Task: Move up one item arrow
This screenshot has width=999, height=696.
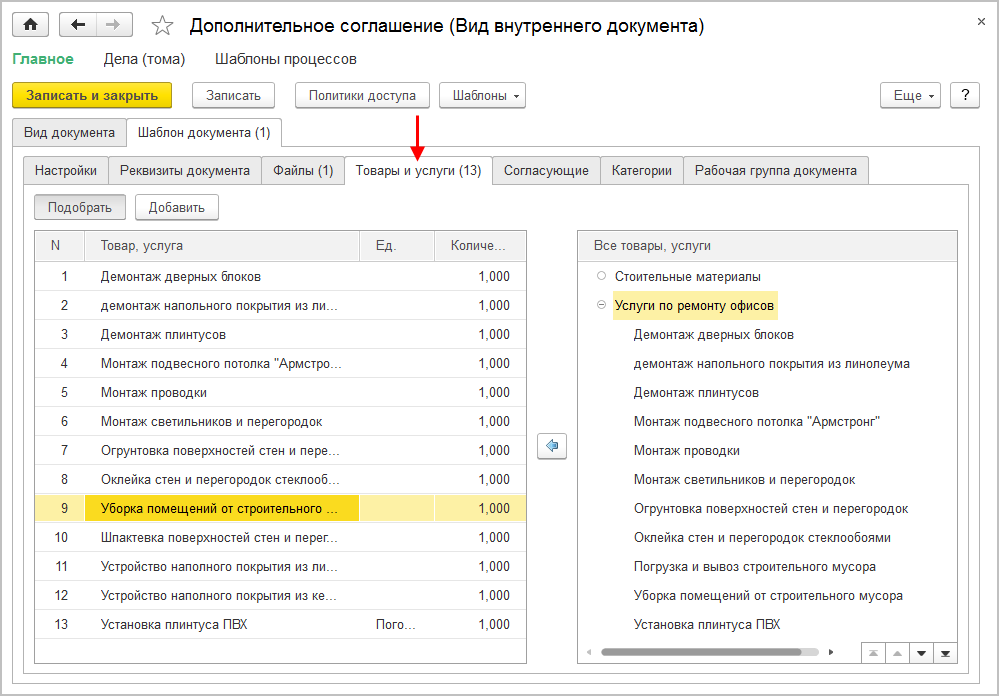Action: click(x=896, y=653)
